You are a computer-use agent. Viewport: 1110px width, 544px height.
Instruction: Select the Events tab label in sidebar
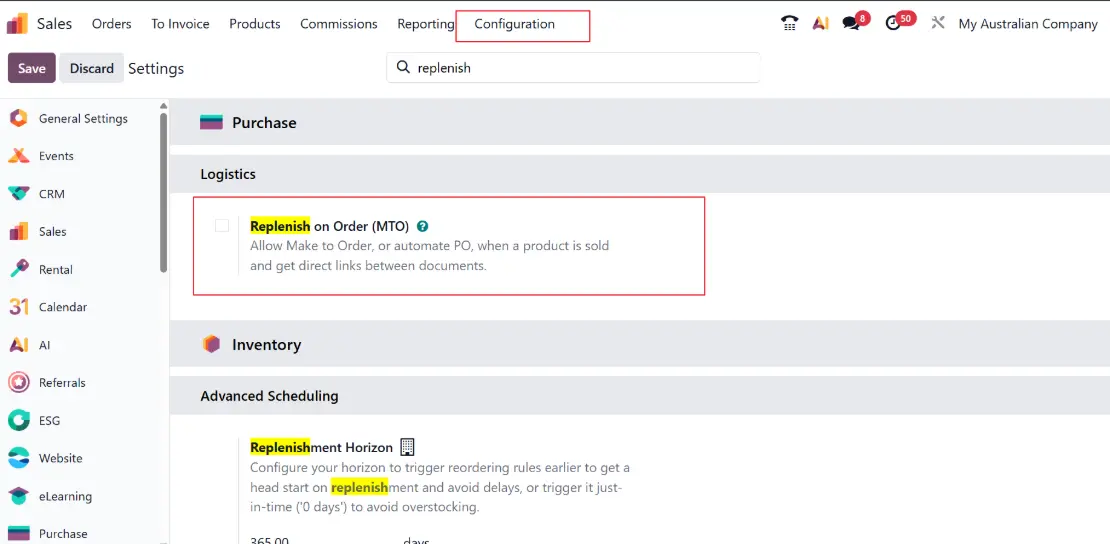click(x=56, y=156)
